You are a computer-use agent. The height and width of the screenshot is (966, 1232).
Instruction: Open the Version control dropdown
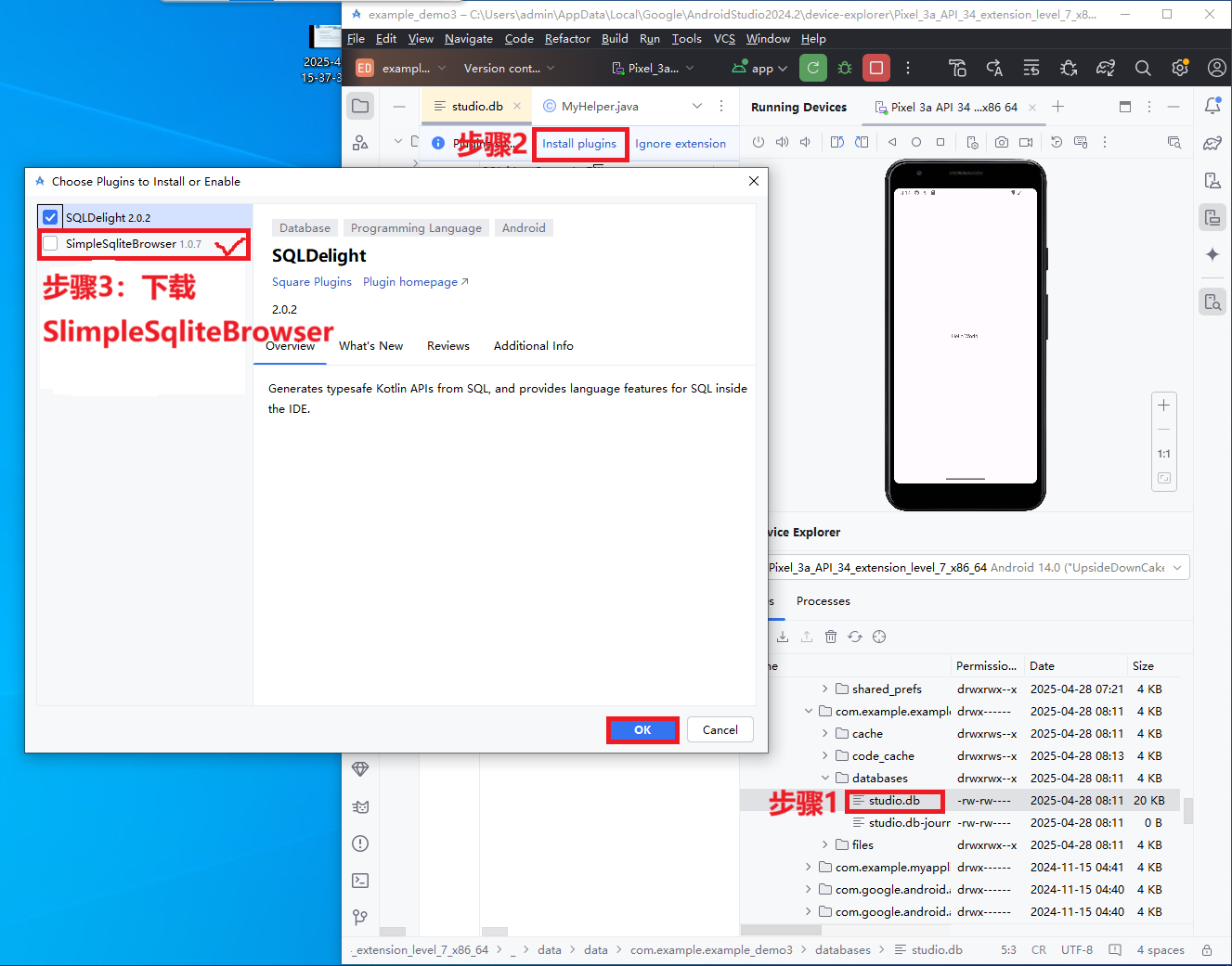tap(509, 68)
